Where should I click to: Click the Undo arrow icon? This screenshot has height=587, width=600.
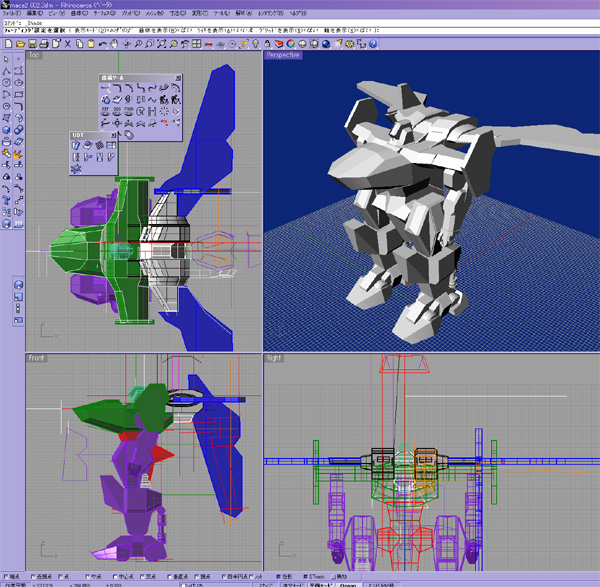pyautogui.click(x=103, y=44)
